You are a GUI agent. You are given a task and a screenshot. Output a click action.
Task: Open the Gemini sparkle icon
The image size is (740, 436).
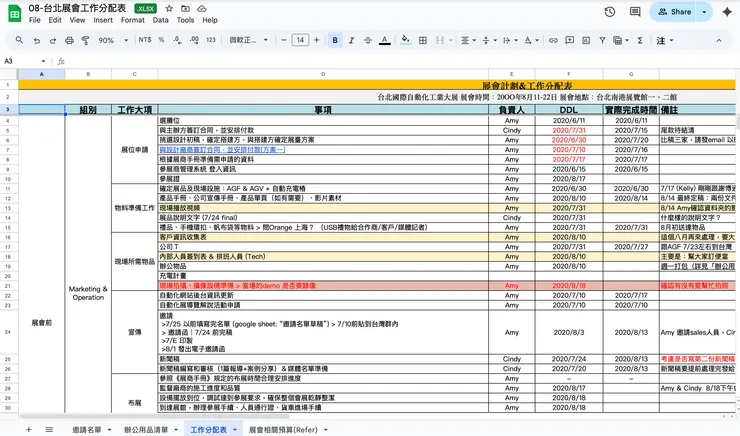727,12
